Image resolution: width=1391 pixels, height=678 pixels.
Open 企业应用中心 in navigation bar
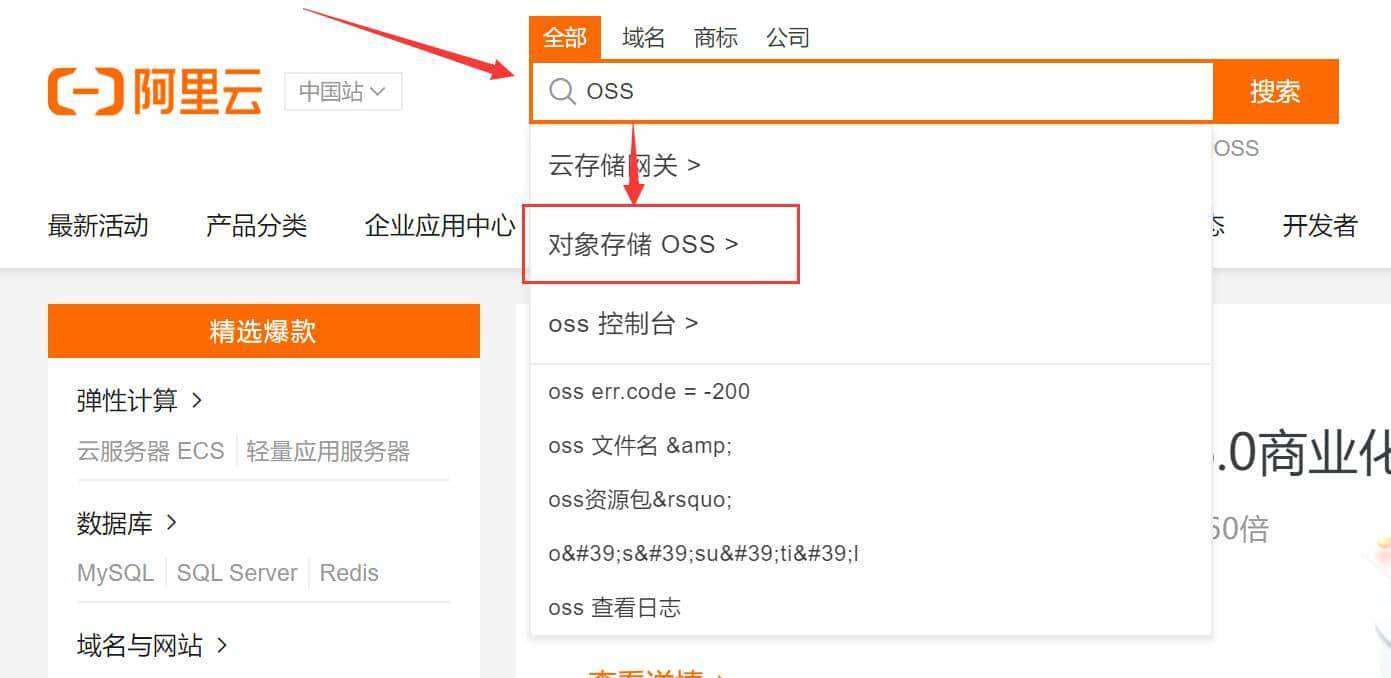pyautogui.click(x=440, y=226)
